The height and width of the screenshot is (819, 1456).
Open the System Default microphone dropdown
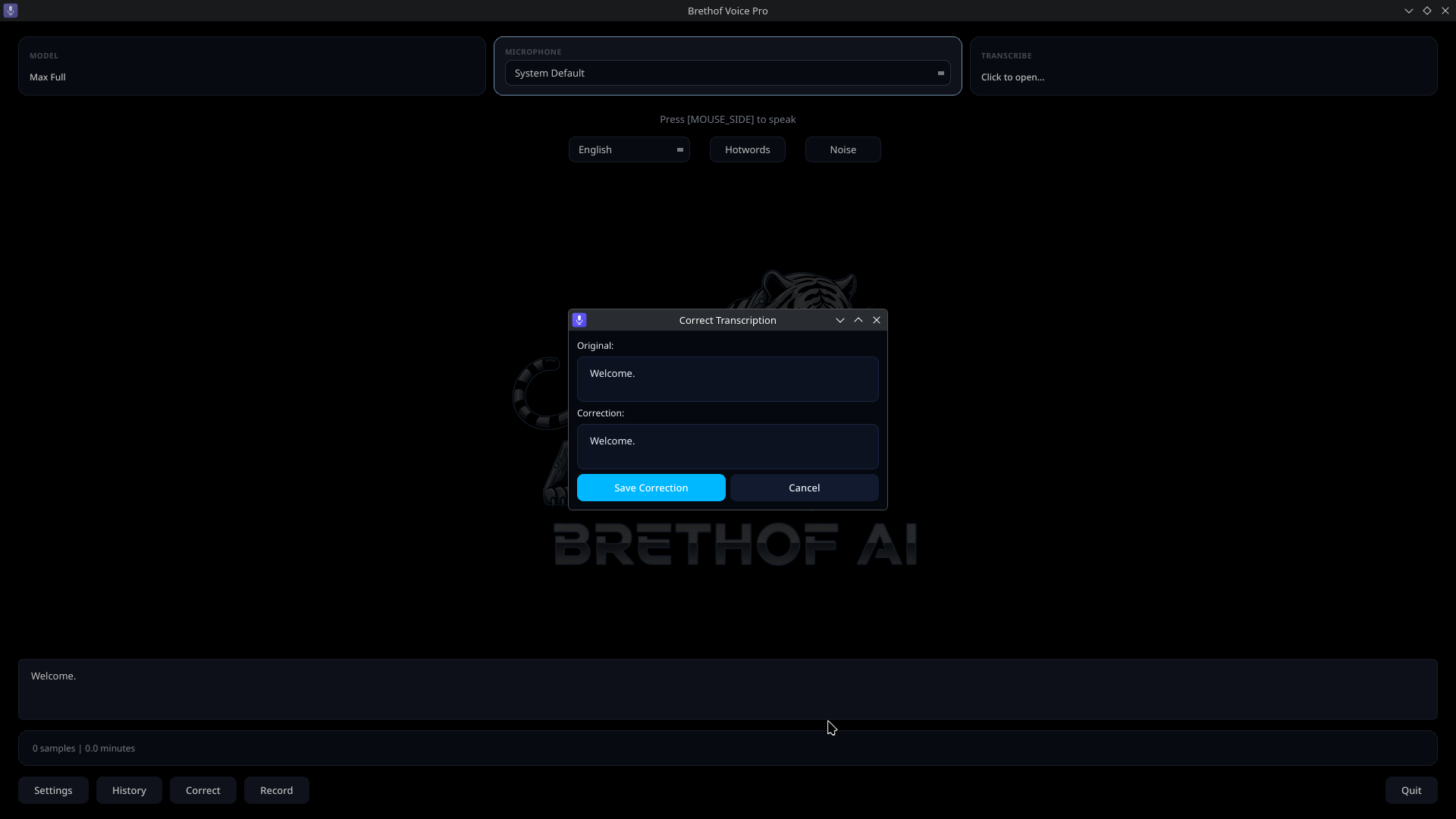click(727, 73)
